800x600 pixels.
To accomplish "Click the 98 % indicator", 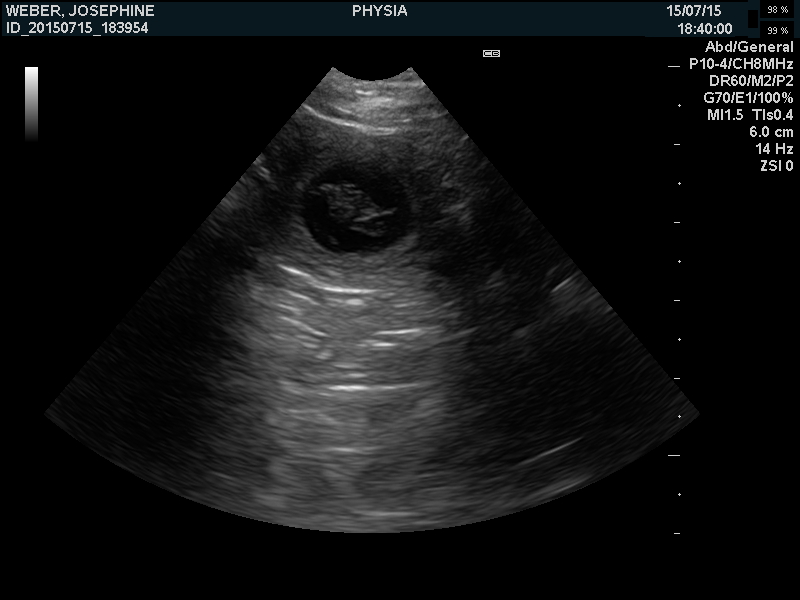I will click(x=778, y=10).
